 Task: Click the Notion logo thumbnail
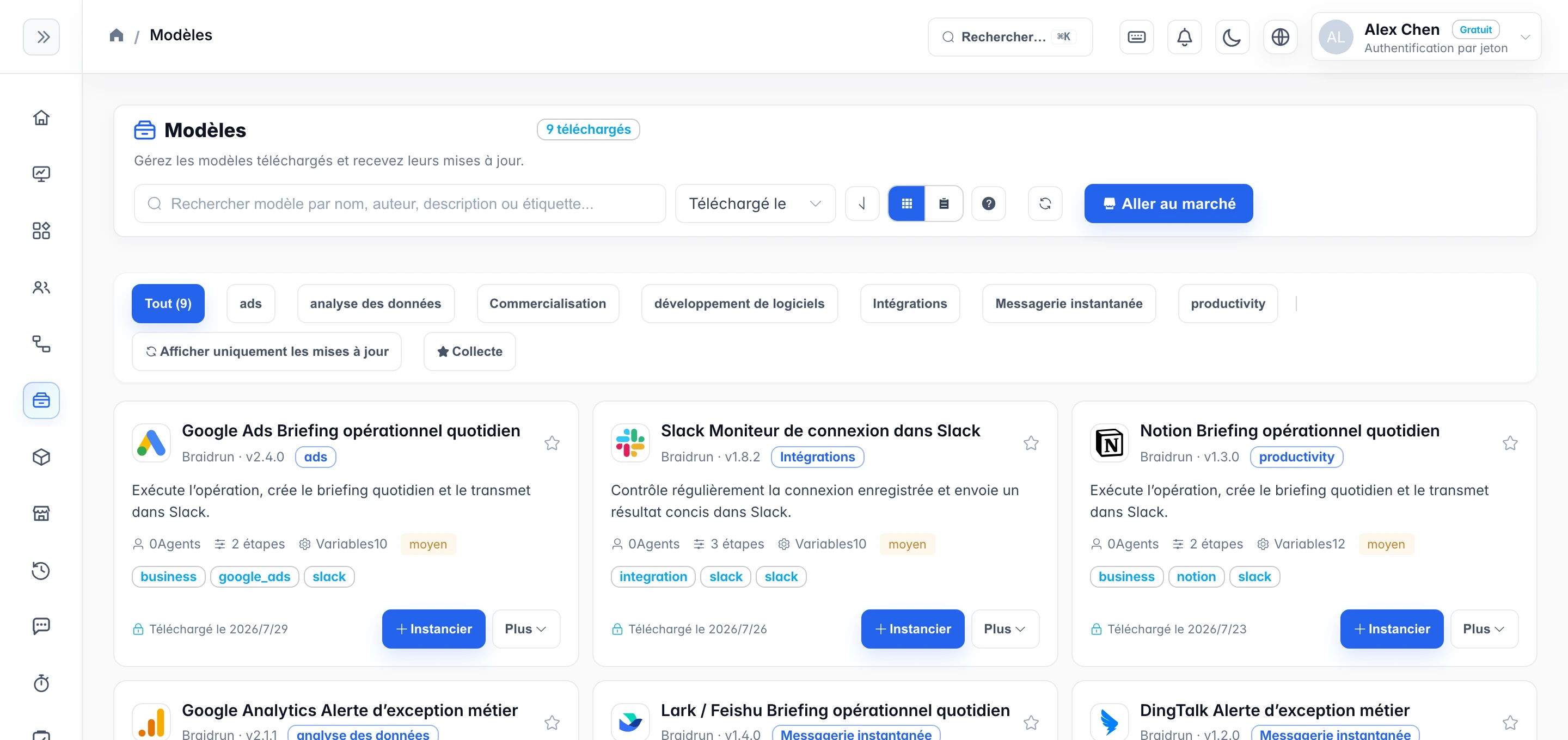[x=1109, y=443]
